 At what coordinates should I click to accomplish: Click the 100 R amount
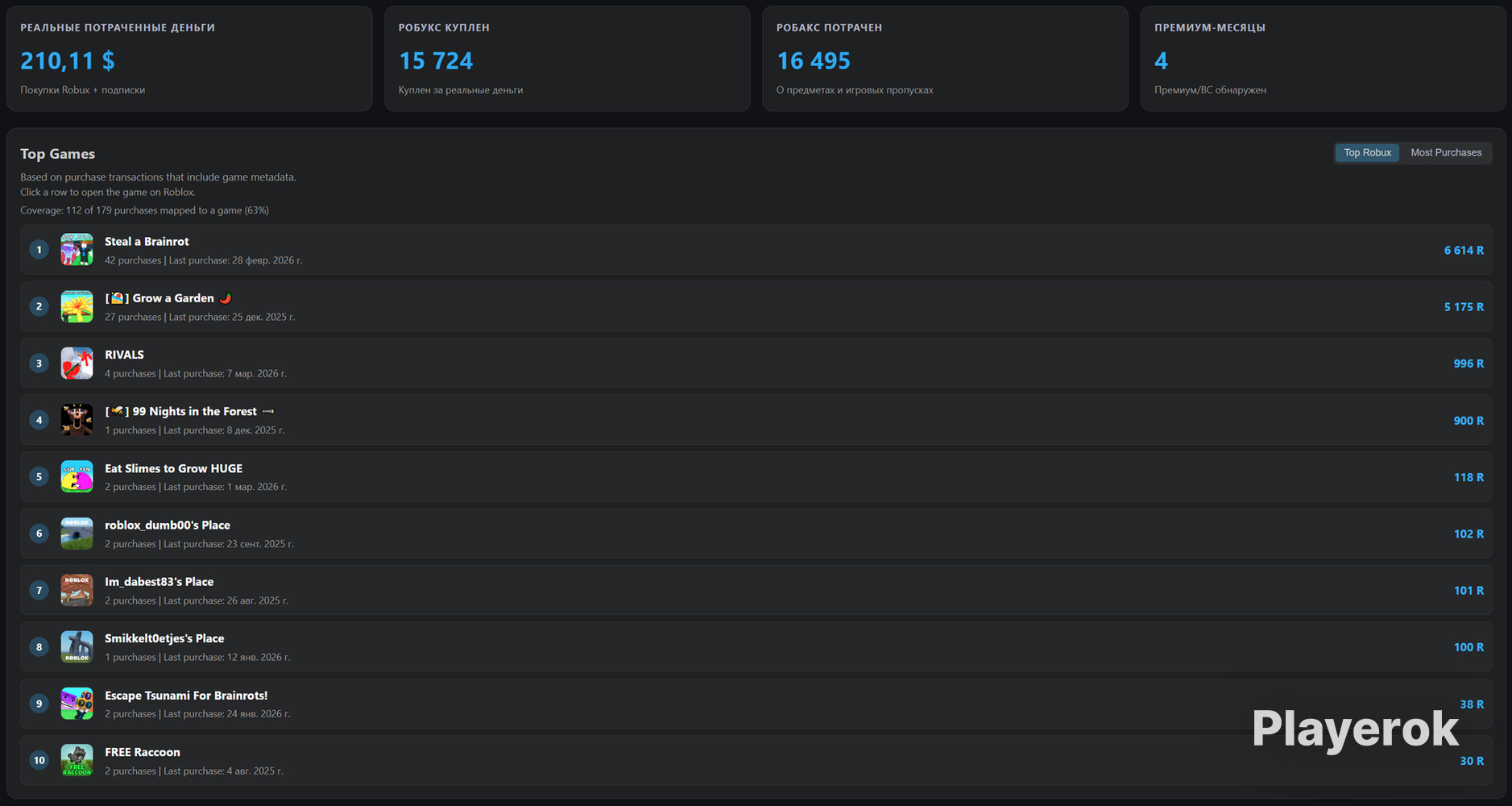click(x=1469, y=647)
